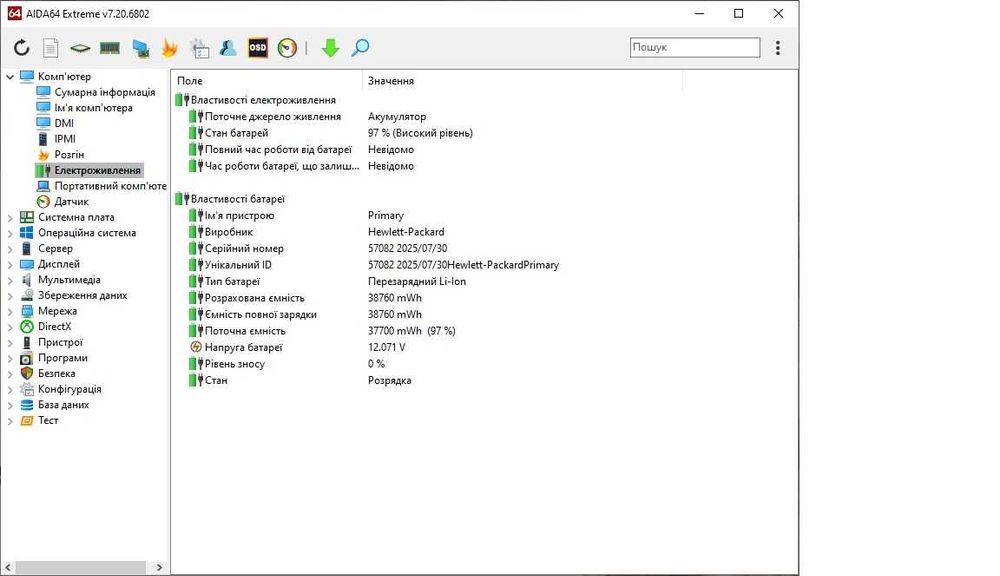Expand the Мережа node

point(10,311)
